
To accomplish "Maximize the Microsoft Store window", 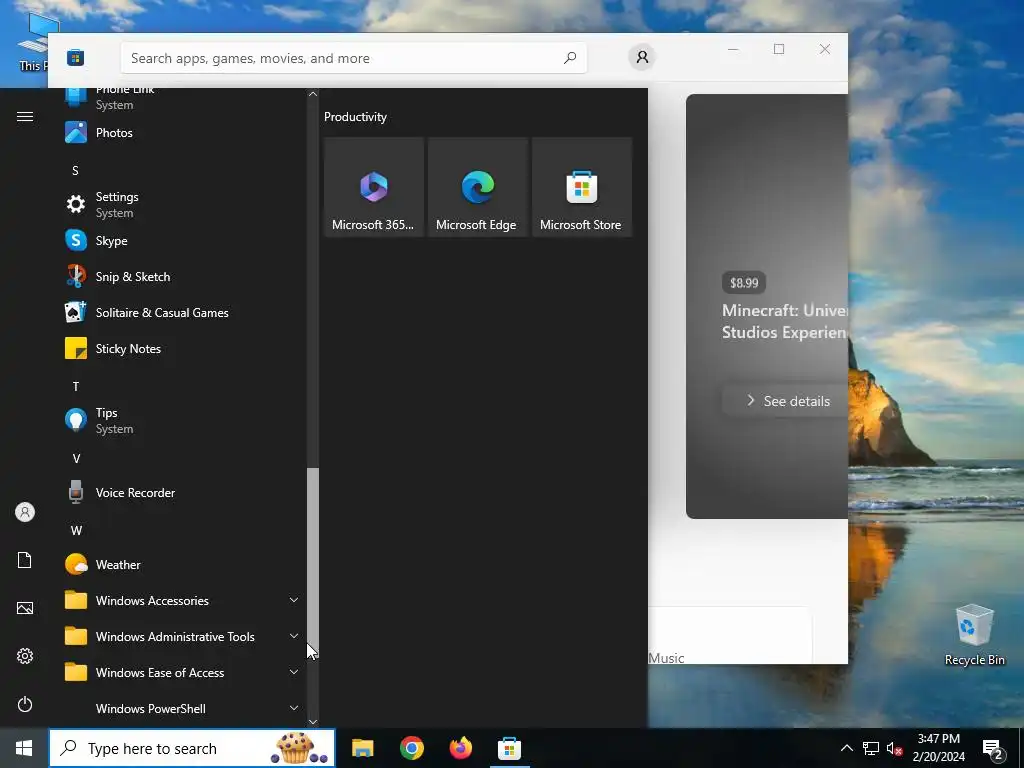I will pos(778,49).
